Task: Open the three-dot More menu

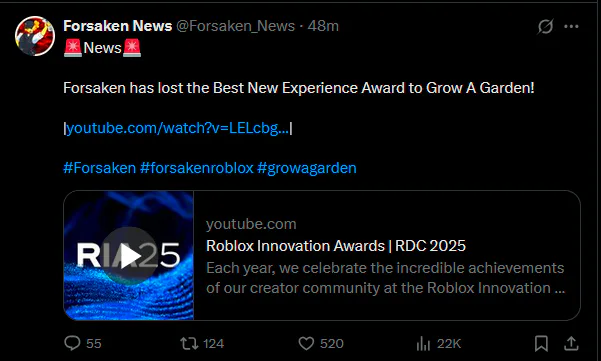Action: 571,26
